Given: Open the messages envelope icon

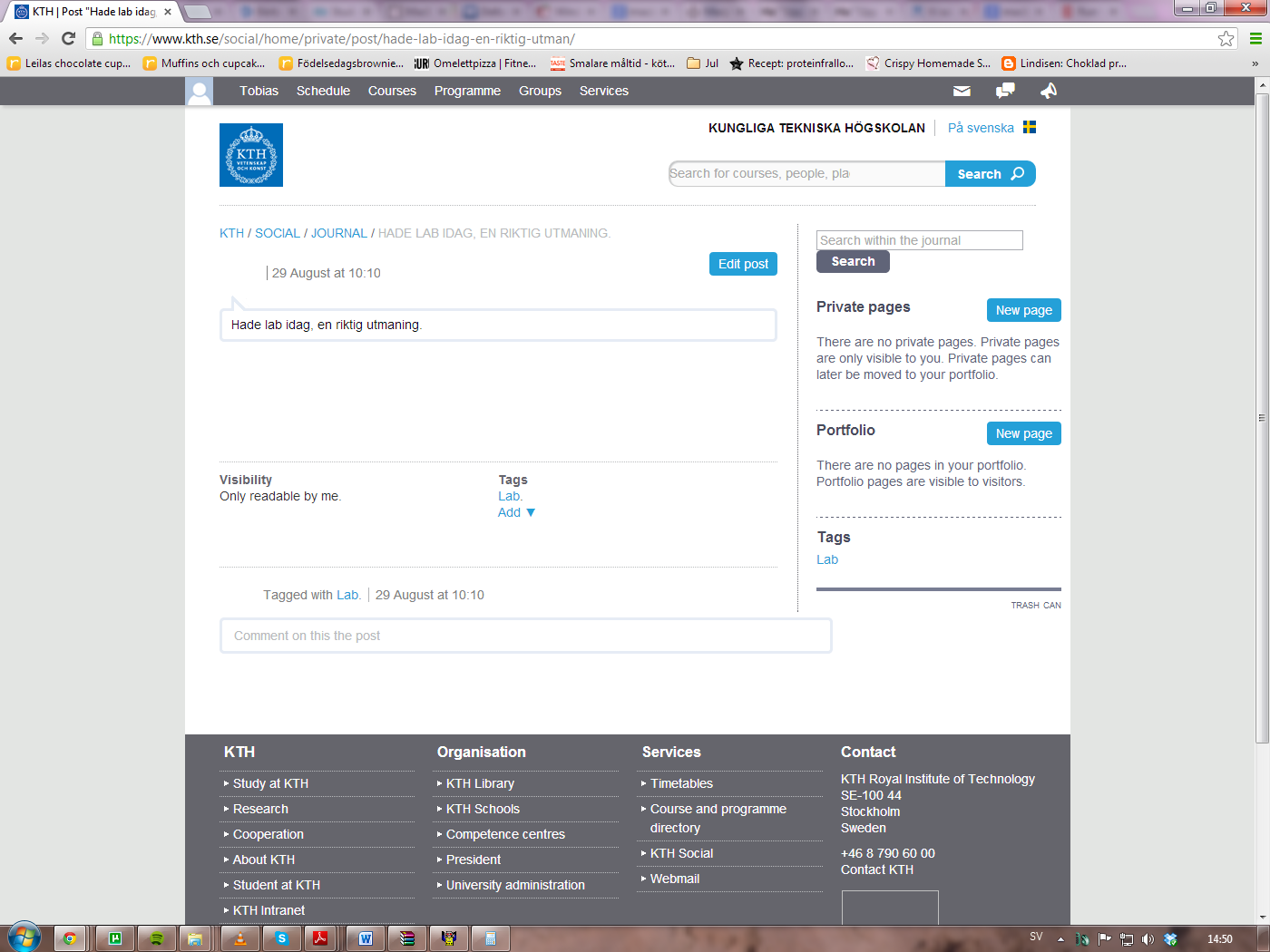Looking at the screenshot, I should click(962, 91).
